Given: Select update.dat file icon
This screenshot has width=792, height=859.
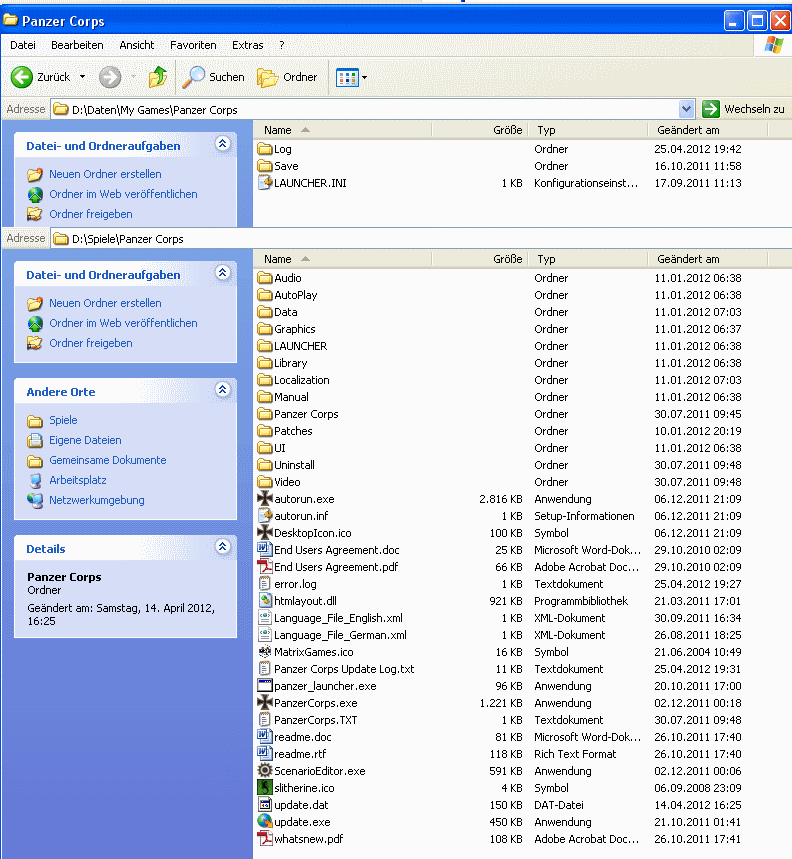Looking at the screenshot, I should click(x=265, y=805).
